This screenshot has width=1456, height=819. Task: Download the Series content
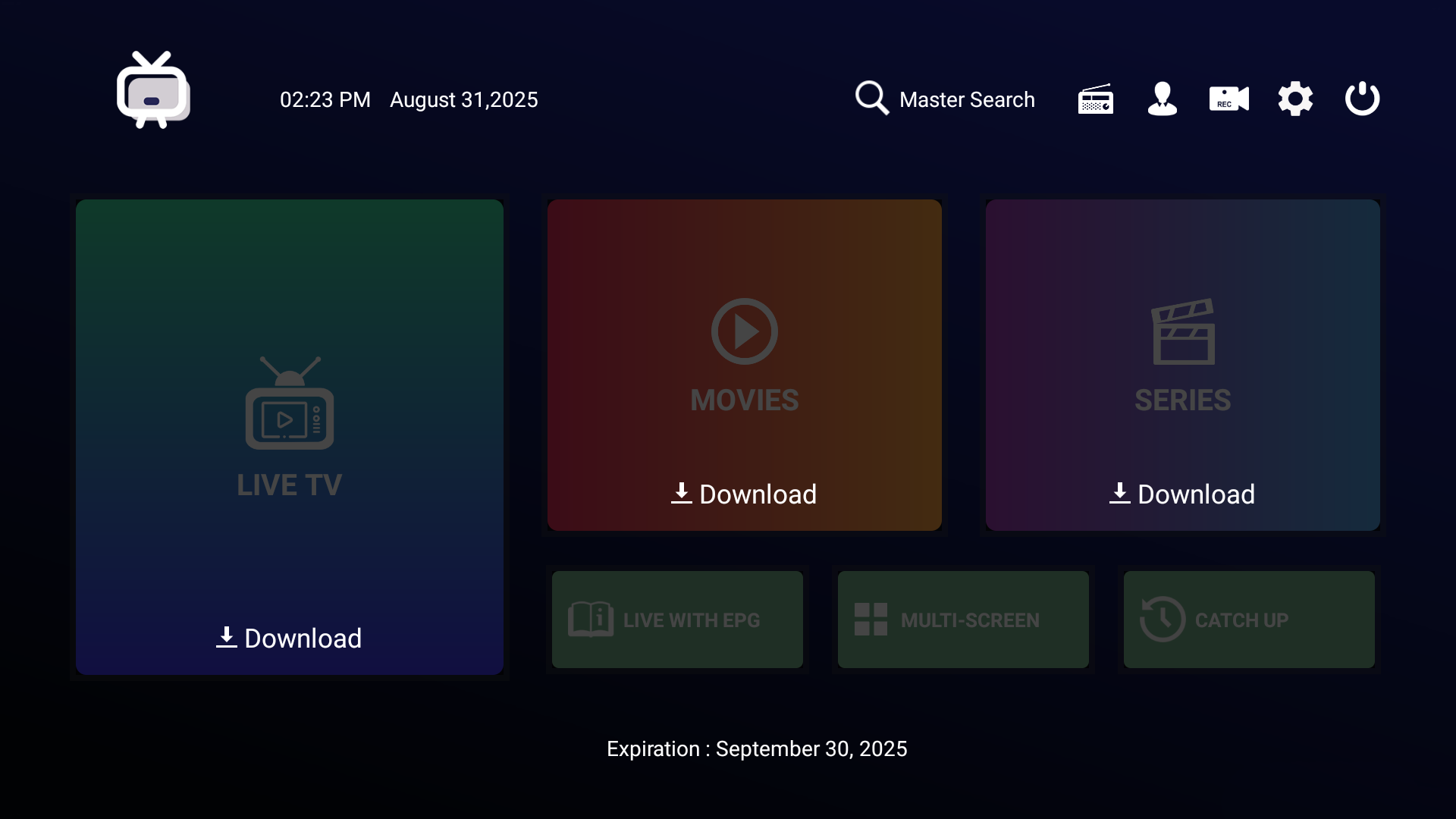coord(1182,494)
